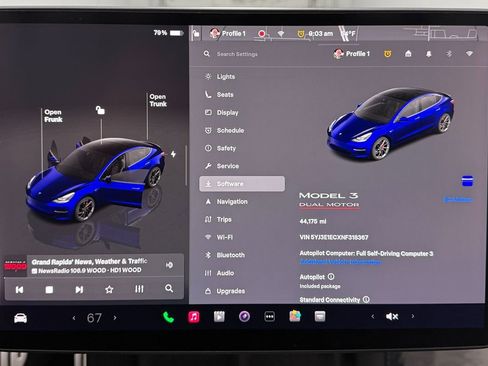Viewport: 488px width, 366px height.
Task: Tap Wi-Fi icon in settings header
Action: (x=469, y=53)
